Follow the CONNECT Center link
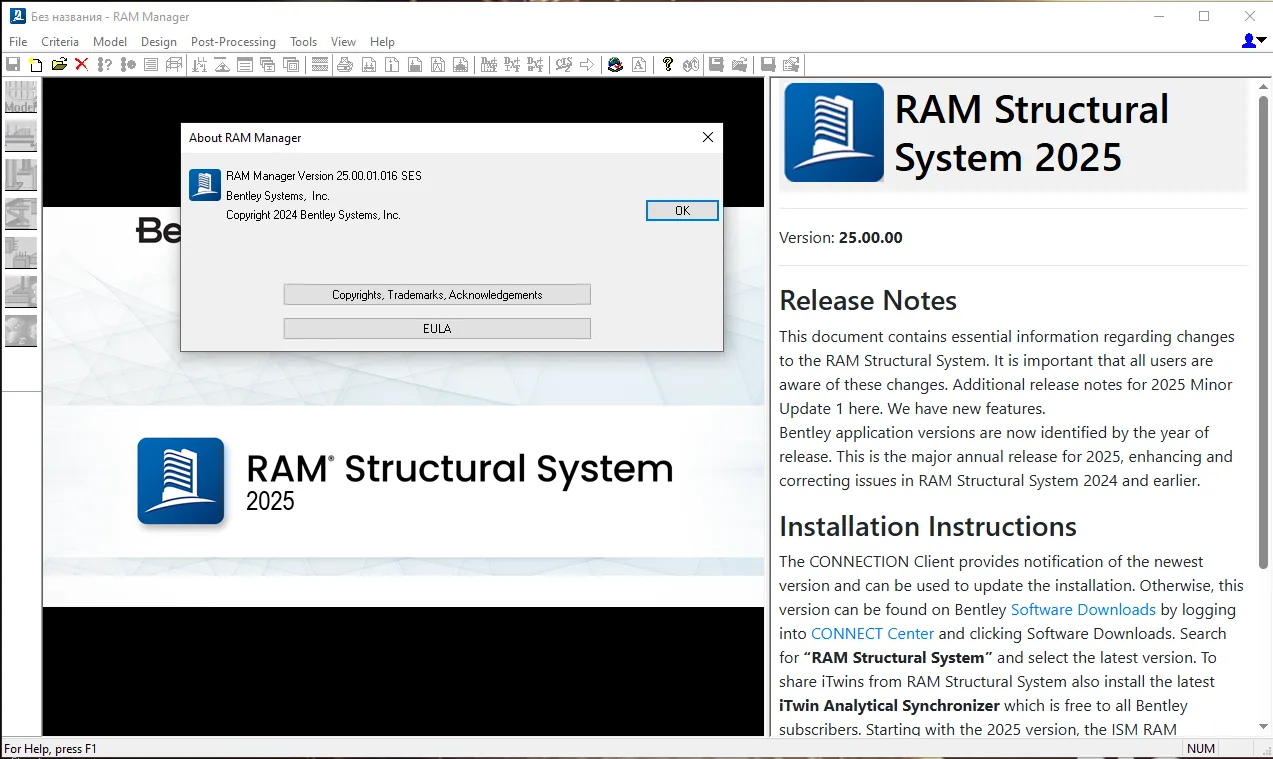Screen dimensions: 1273x759 tap(872, 633)
